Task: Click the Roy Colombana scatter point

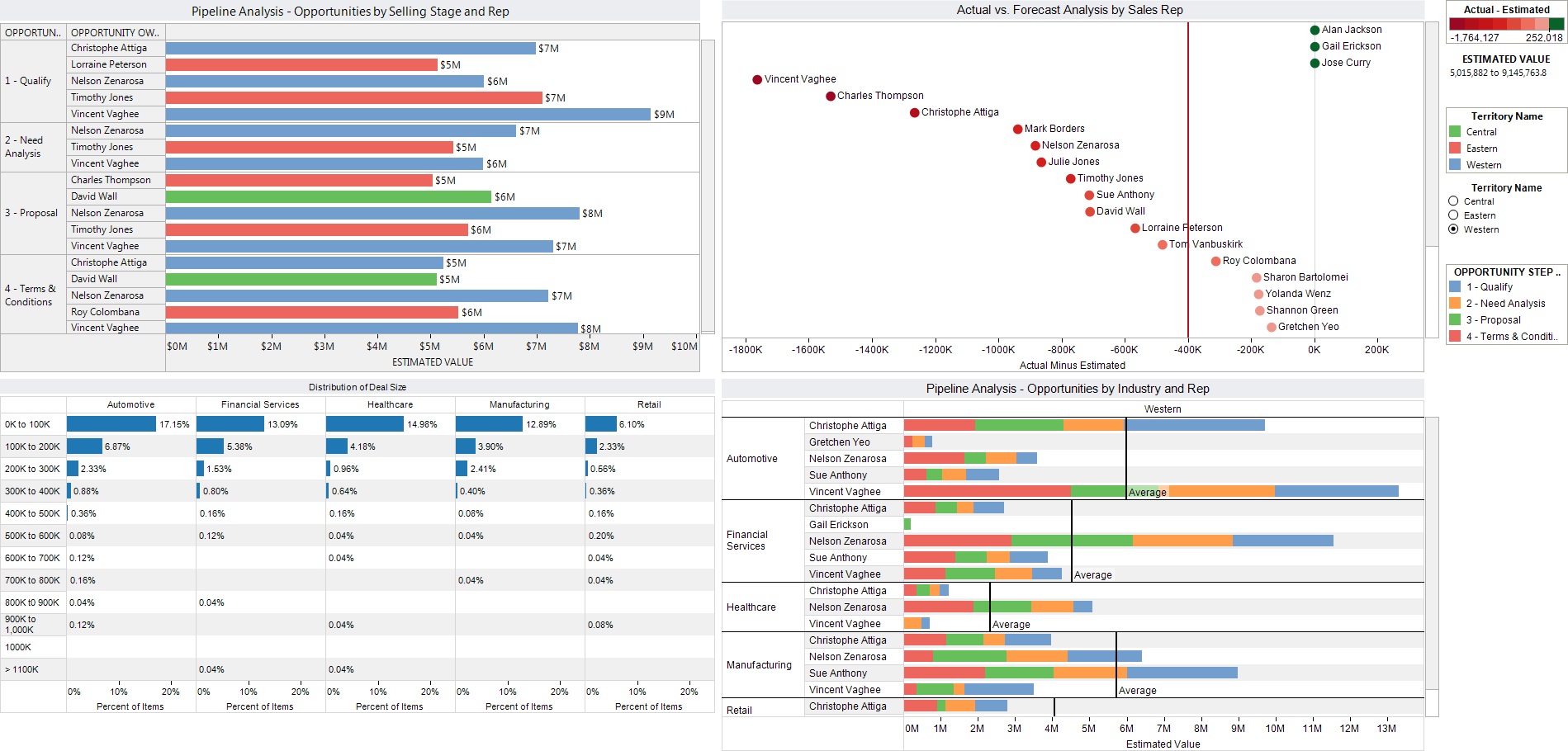Action: 1216,262
